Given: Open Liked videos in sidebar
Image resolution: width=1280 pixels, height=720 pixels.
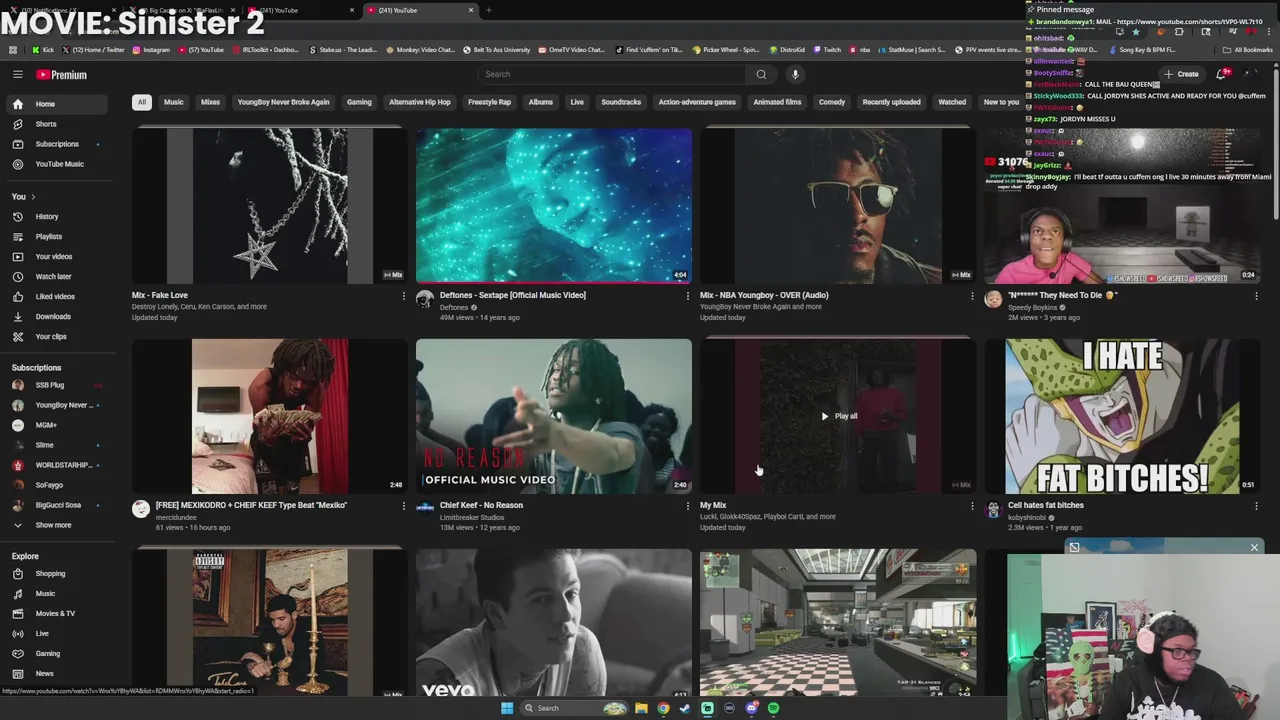Looking at the screenshot, I should pyautogui.click(x=58, y=296).
